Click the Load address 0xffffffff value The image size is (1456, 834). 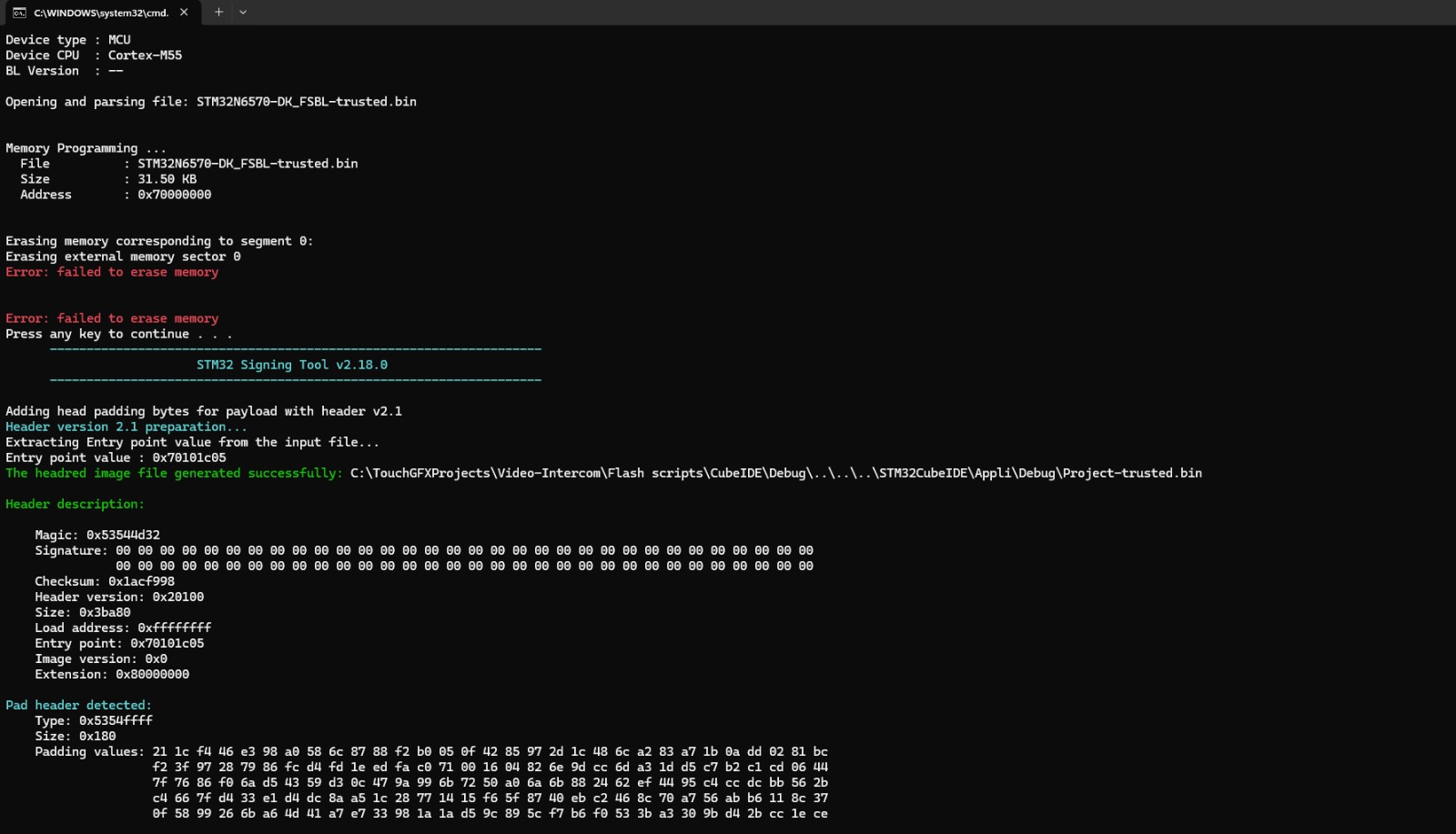pos(173,628)
